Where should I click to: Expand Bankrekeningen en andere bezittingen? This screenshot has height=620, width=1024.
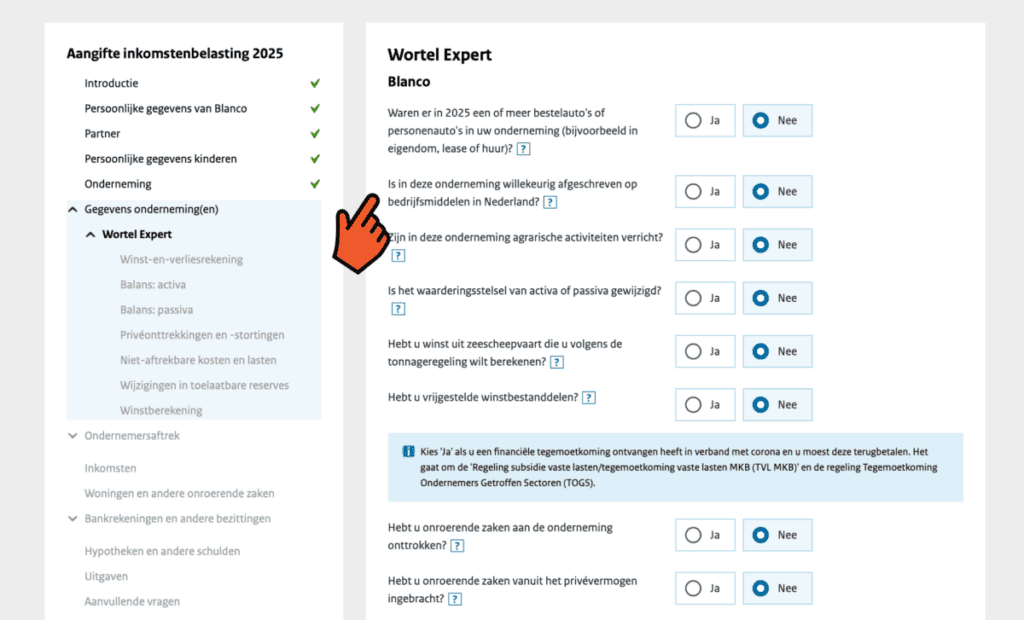[73, 519]
